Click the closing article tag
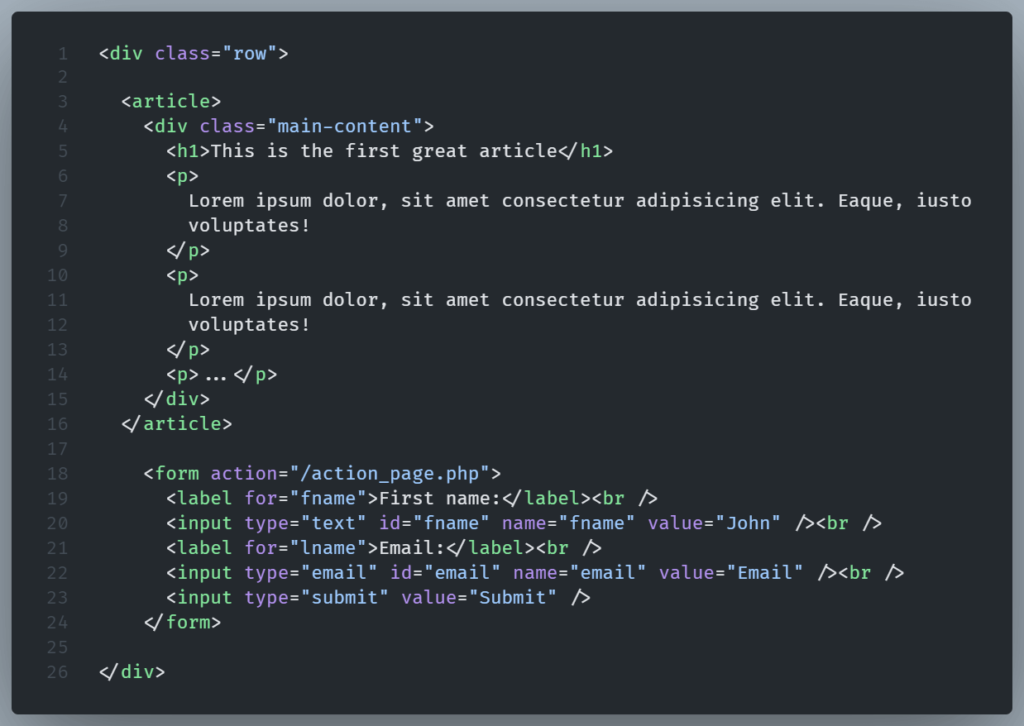Image resolution: width=1024 pixels, height=726 pixels. coord(177,424)
